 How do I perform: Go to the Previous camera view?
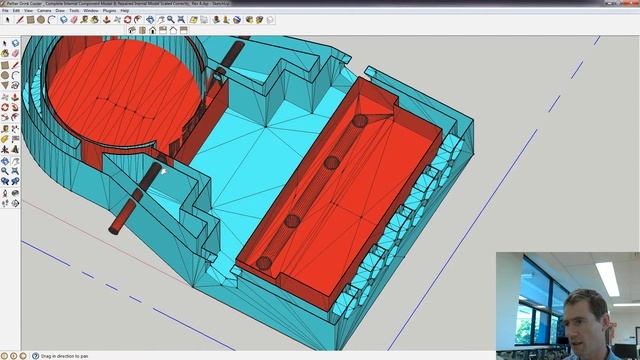pos(5,181)
